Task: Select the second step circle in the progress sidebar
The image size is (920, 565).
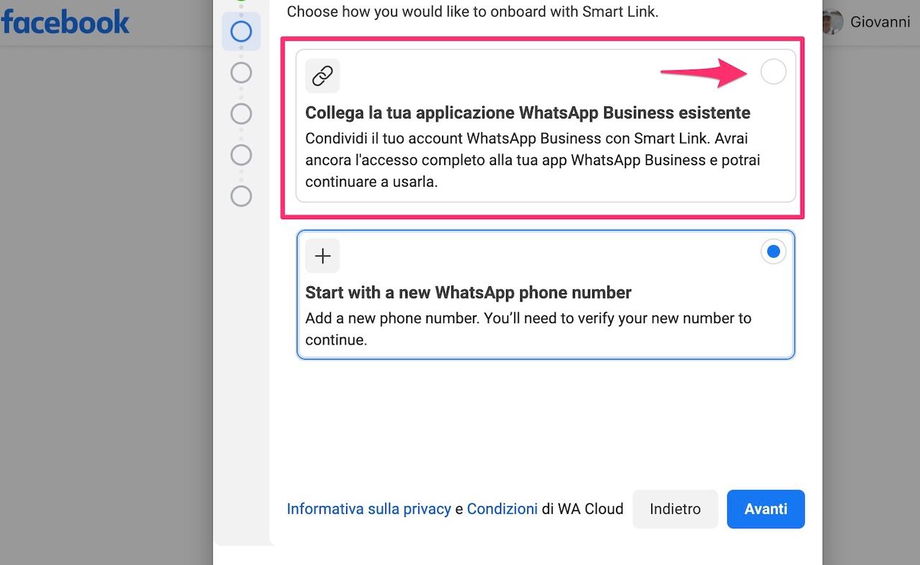Action: 241,72
